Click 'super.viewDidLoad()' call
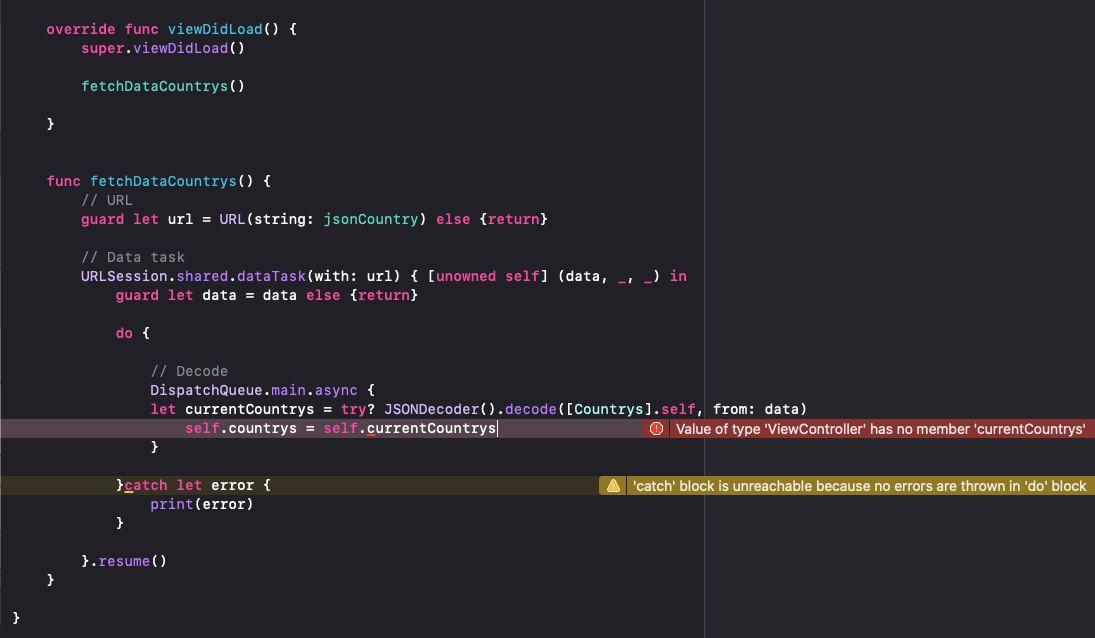Image resolution: width=1095 pixels, height=638 pixels. point(163,48)
